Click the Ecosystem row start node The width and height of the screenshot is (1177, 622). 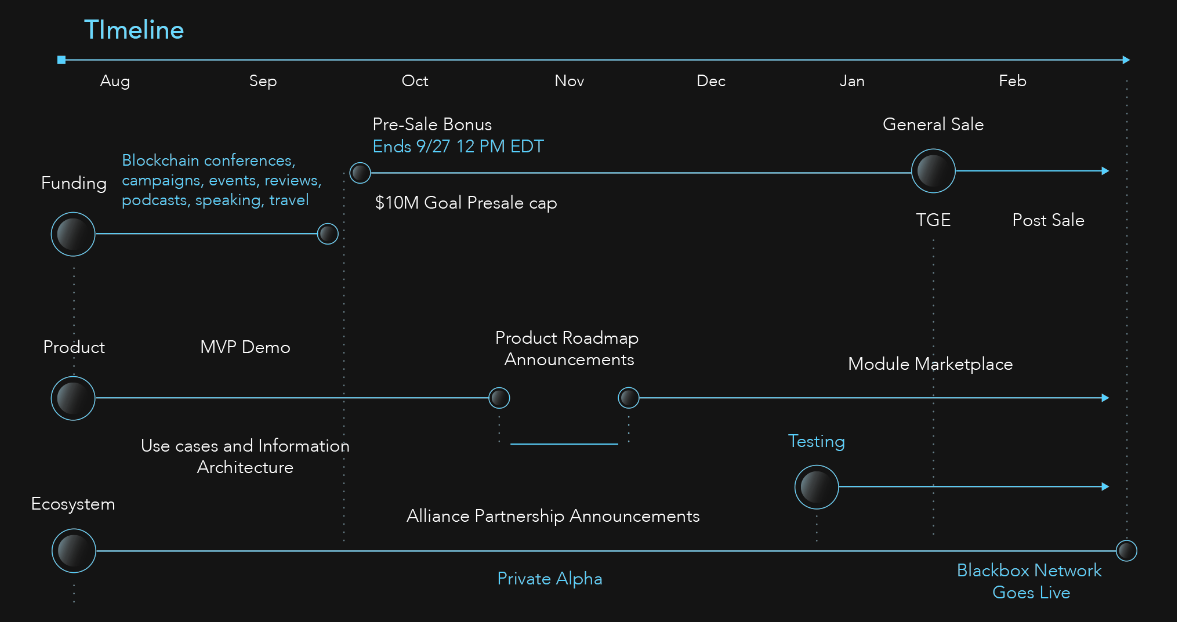pos(73,550)
